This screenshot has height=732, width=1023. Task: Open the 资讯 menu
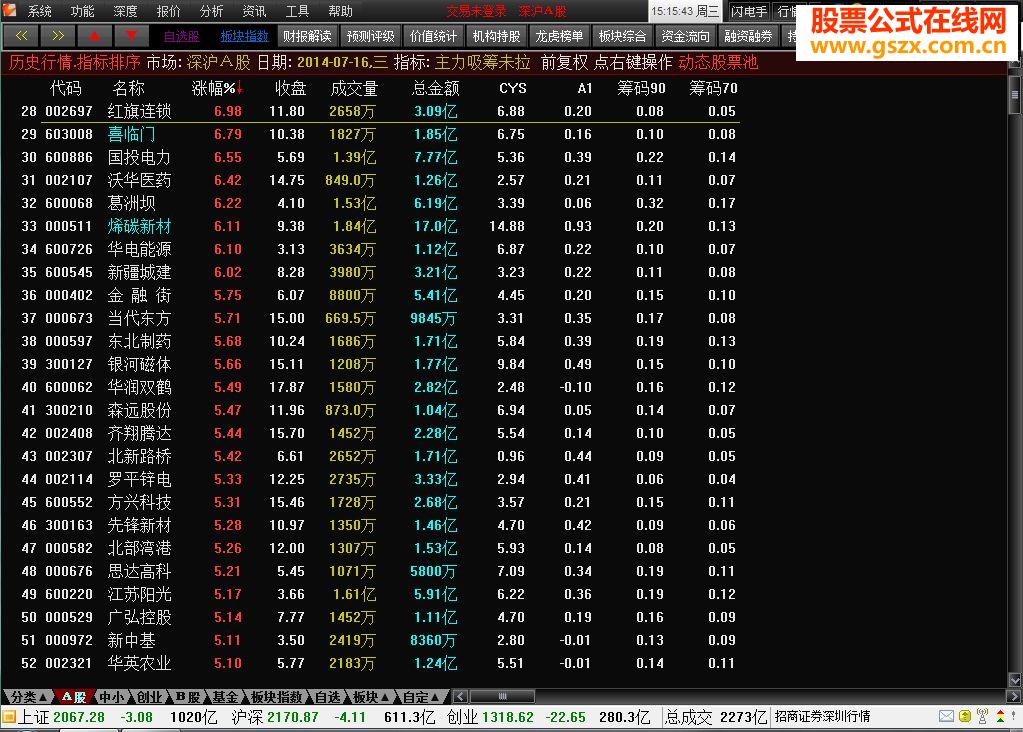coord(254,11)
